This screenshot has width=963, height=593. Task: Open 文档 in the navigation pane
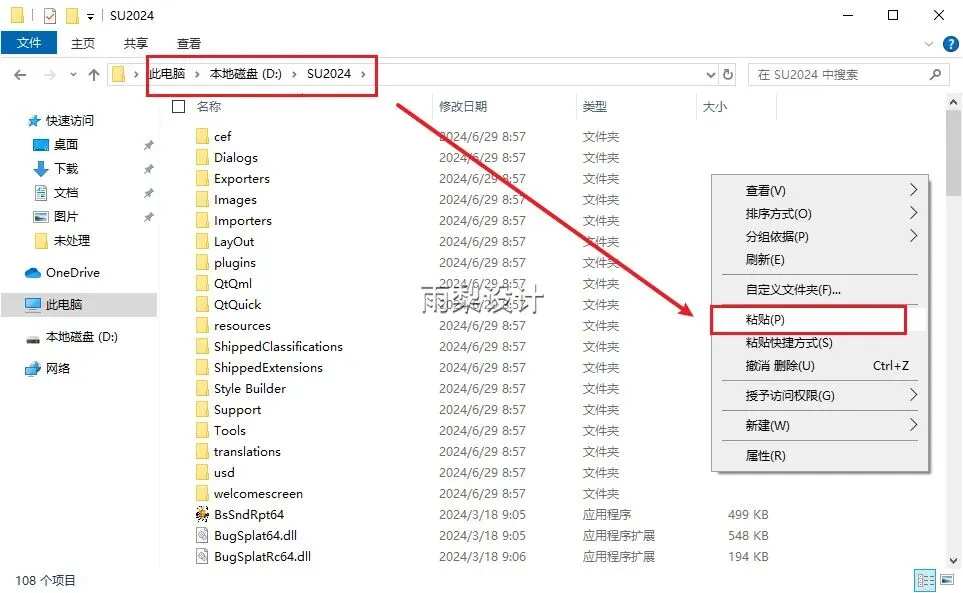(x=66, y=193)
